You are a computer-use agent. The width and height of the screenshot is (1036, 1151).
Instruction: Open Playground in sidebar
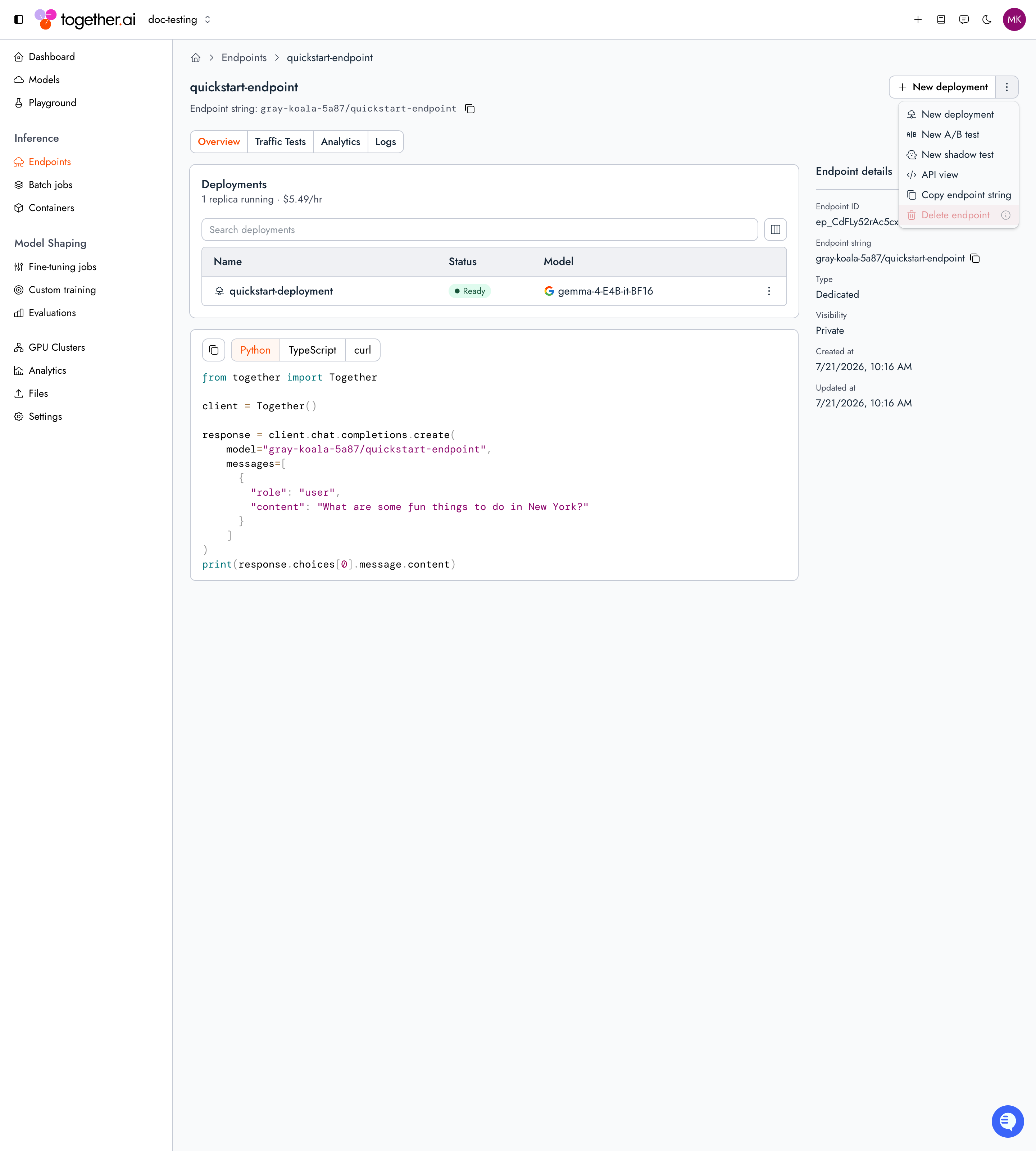pyautogui.click(x=45, y=103)
